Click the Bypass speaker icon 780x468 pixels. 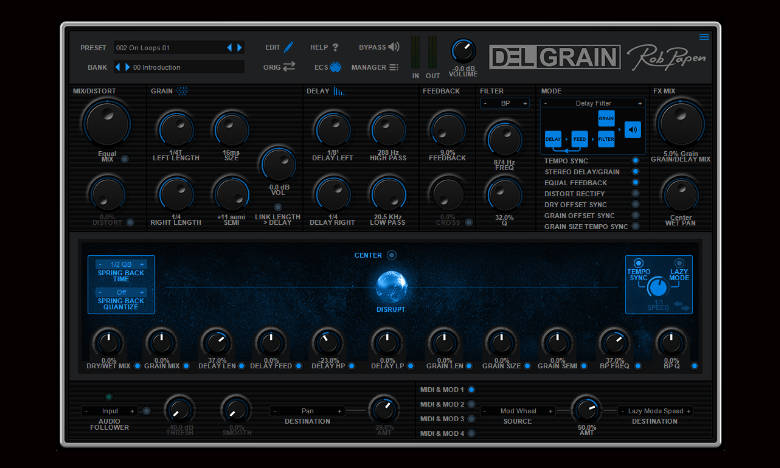[393, 47]
